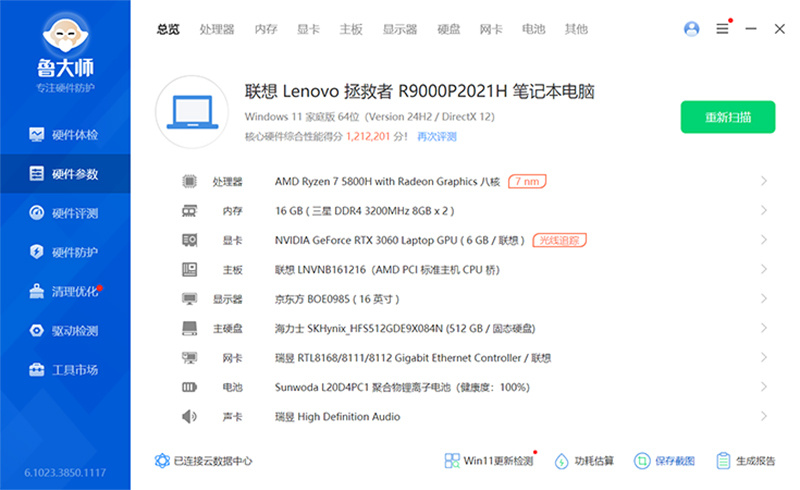Click the 再次评测 link
Screen dimensions: 800x490
437,136
